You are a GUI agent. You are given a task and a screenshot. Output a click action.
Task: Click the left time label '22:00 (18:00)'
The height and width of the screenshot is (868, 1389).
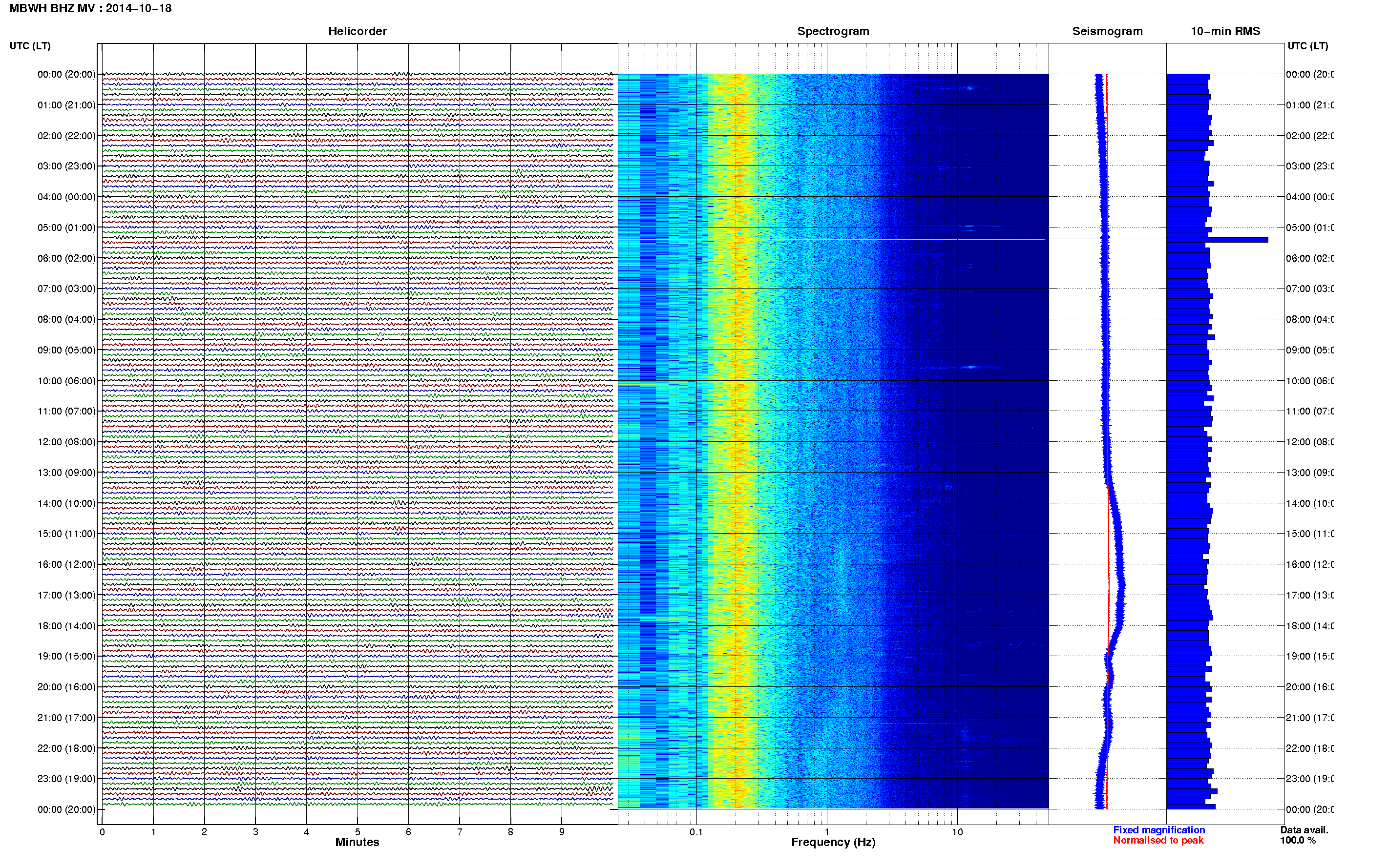pyautogui.click(x=66, y=748)
